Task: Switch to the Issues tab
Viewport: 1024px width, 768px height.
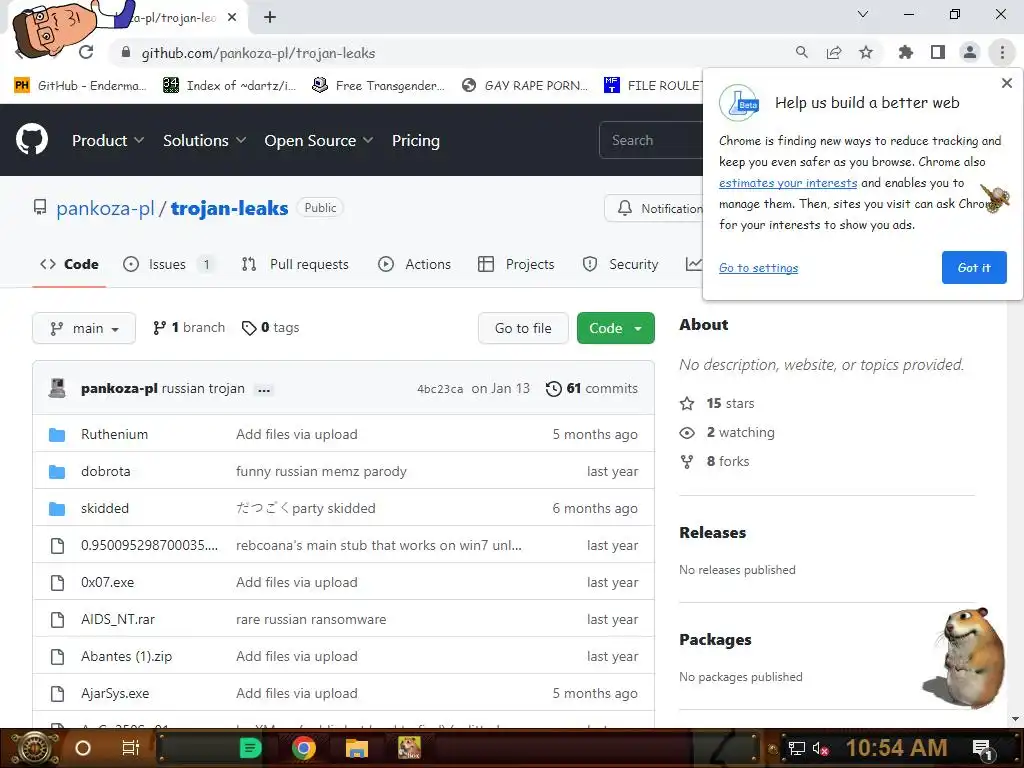Action: point(168,264)
